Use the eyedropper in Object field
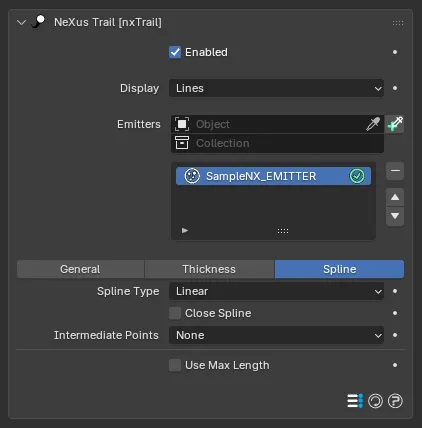Screen dimensions: 422x428 click(373, 124)
